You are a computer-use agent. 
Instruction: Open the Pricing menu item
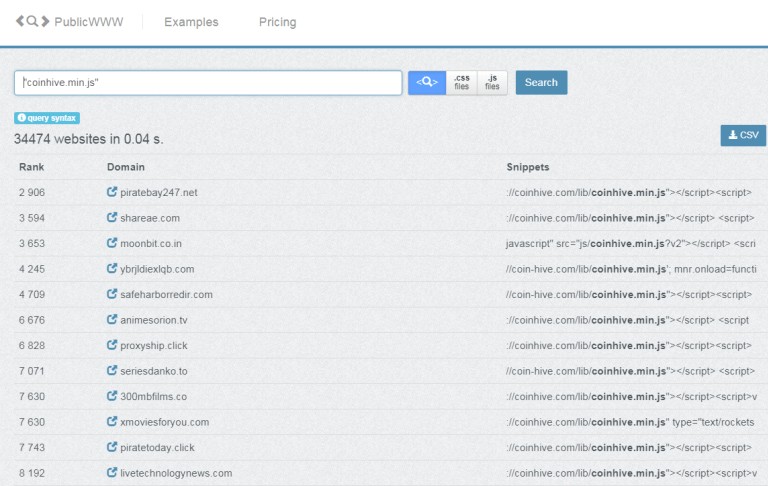277,22
